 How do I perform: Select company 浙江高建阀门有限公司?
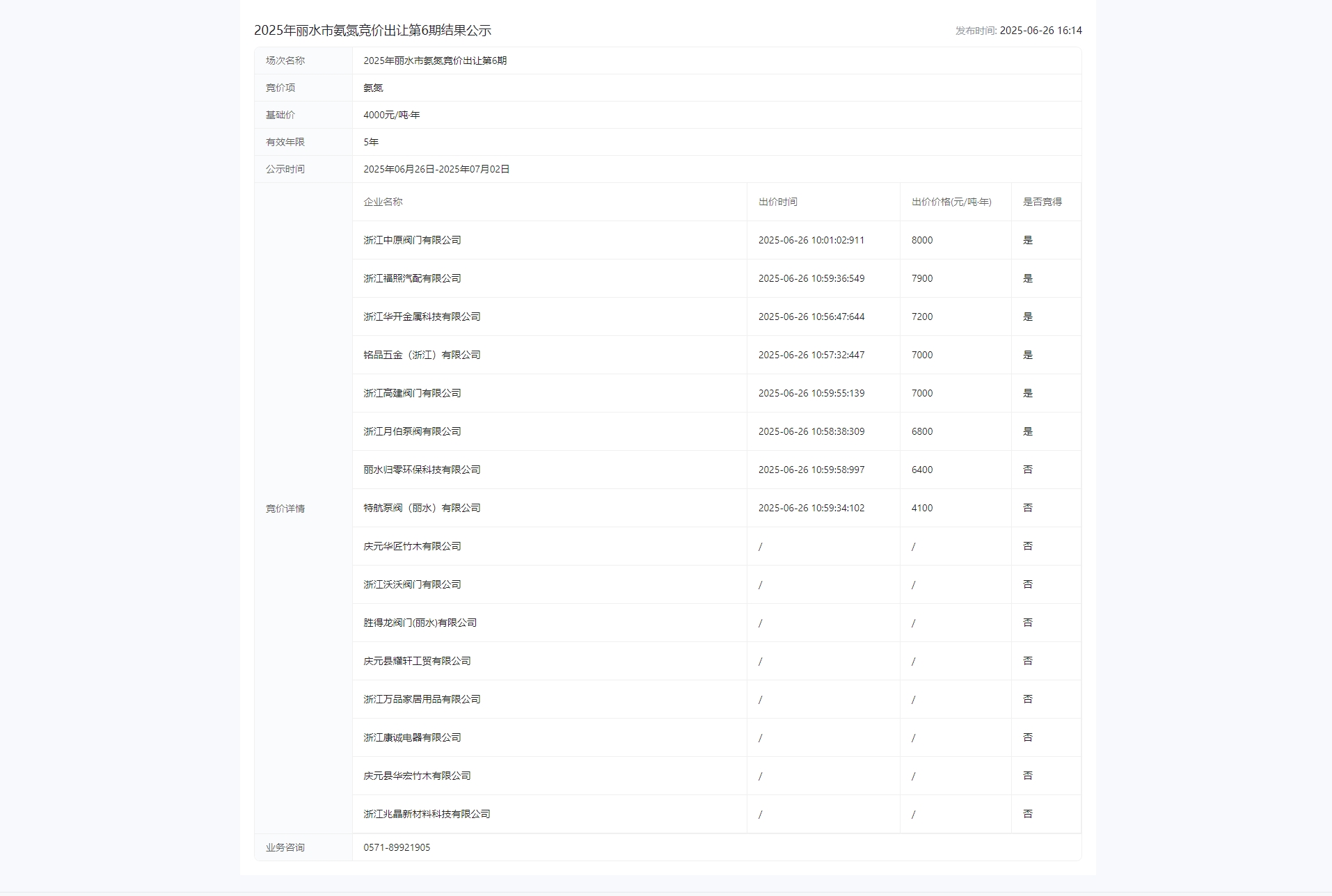(412, 393)
